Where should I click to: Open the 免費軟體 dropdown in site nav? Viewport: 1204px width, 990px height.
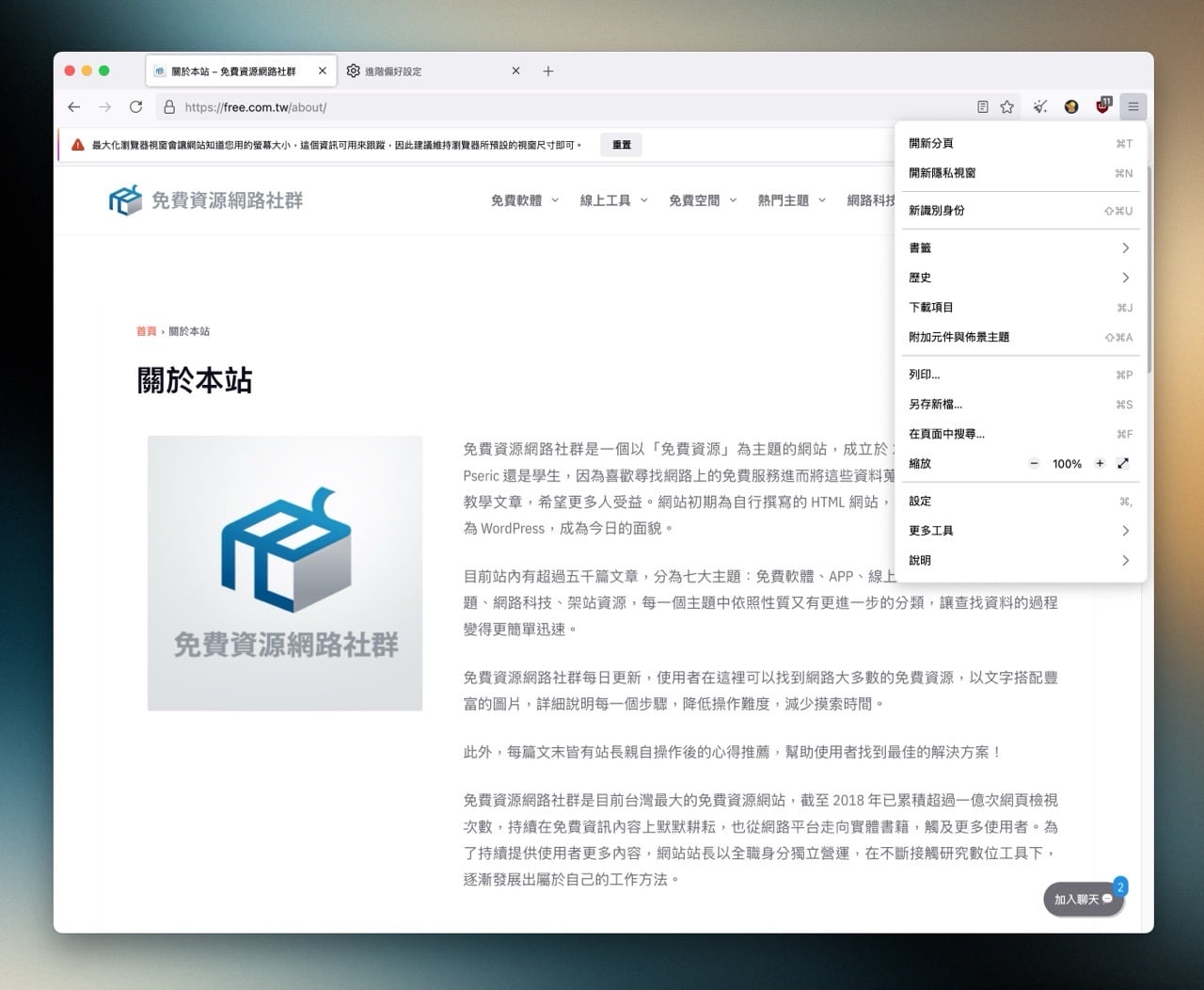[525, 200]
